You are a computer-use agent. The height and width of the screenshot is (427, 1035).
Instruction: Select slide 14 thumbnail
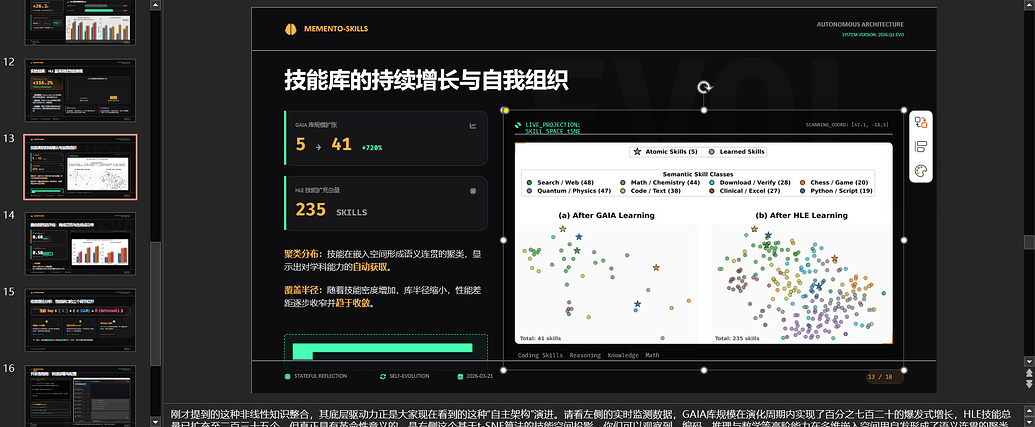click(x=81, y=244)
